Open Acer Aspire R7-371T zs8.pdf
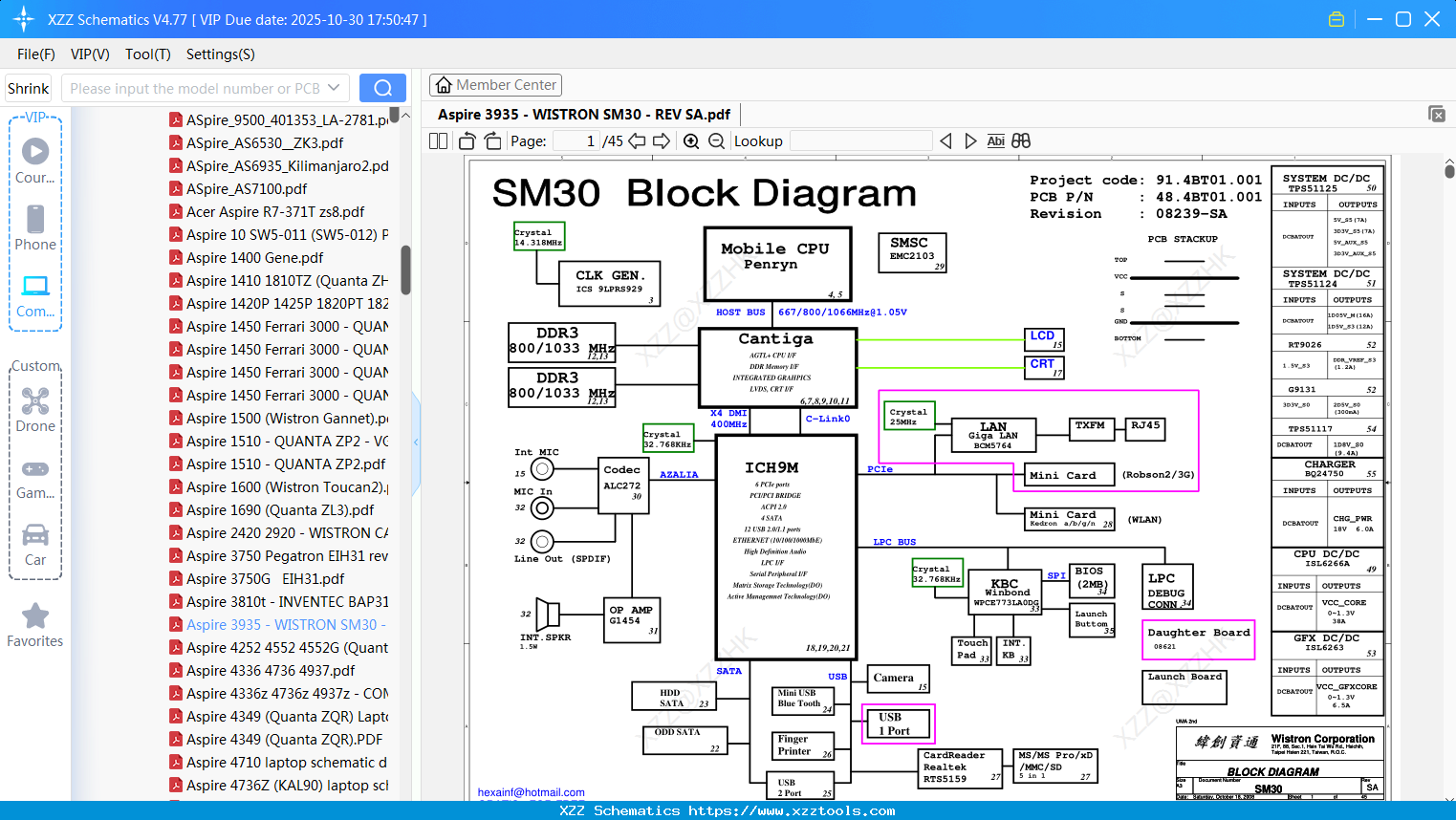 [275, 211]
